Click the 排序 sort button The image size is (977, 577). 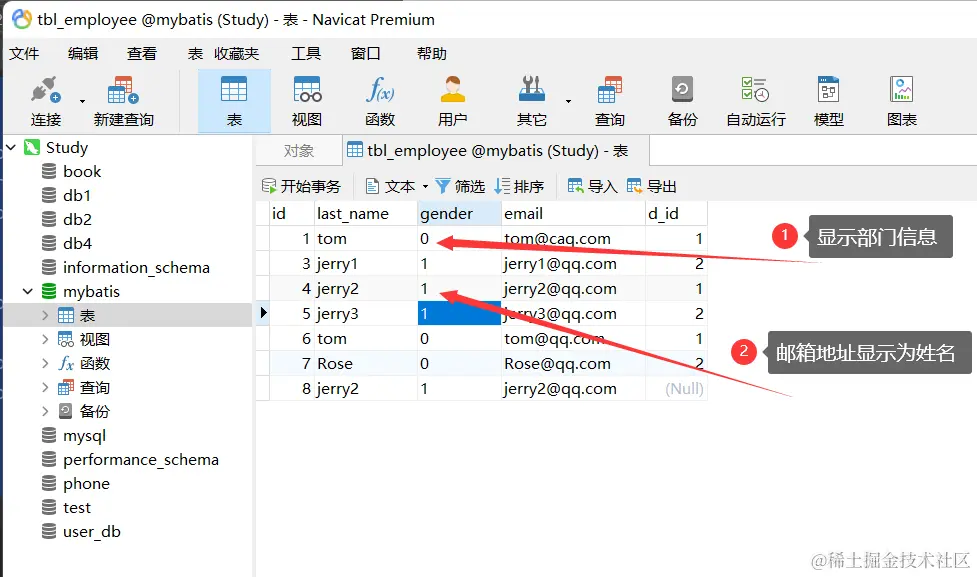(520, 186)
